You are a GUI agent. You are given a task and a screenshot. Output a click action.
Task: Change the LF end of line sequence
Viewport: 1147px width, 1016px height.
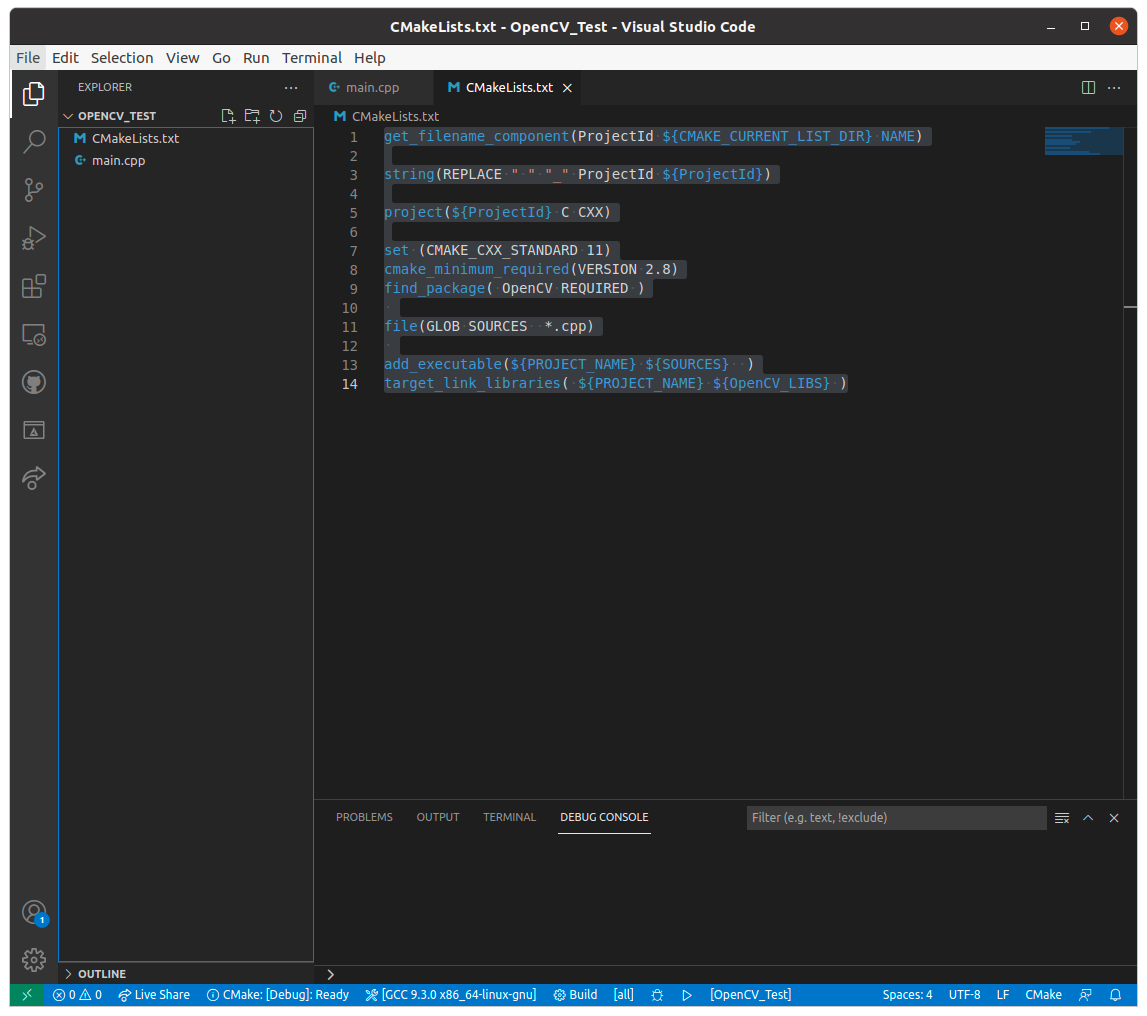[x=1002, y=995]
